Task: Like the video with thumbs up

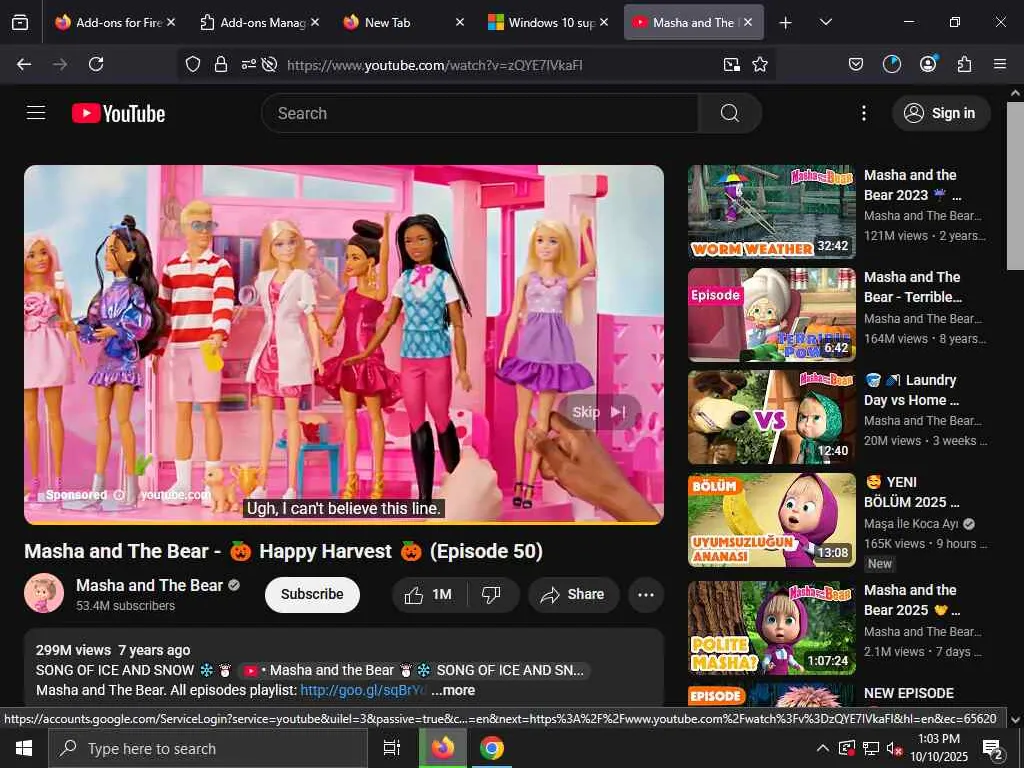Action: [x=429, y=595]
